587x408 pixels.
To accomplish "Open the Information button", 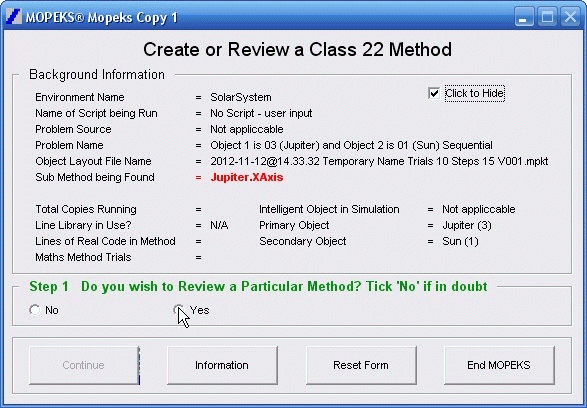I will point(222,365).
